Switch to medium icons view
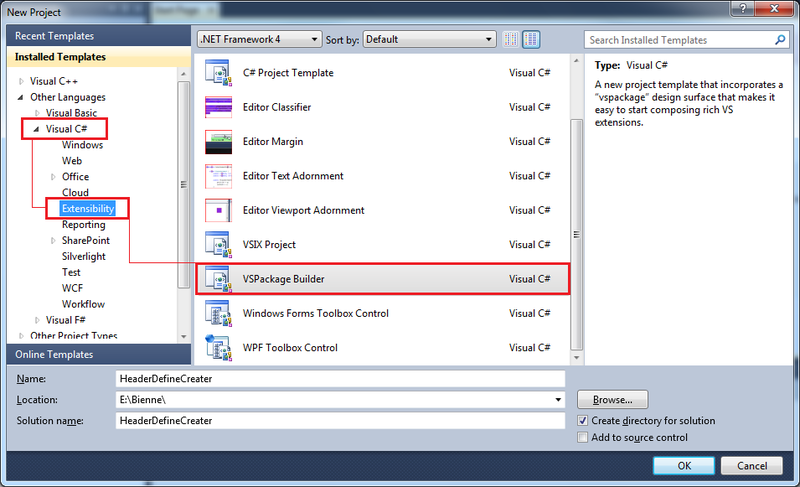800x487 pixels. click(531, 39)
